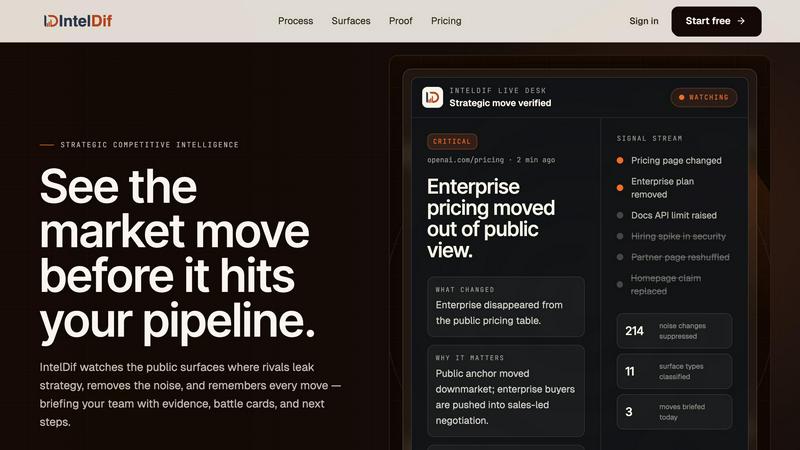Open the Process nav link
Viewport: 800px width, 450px height.
coord(295,21)
